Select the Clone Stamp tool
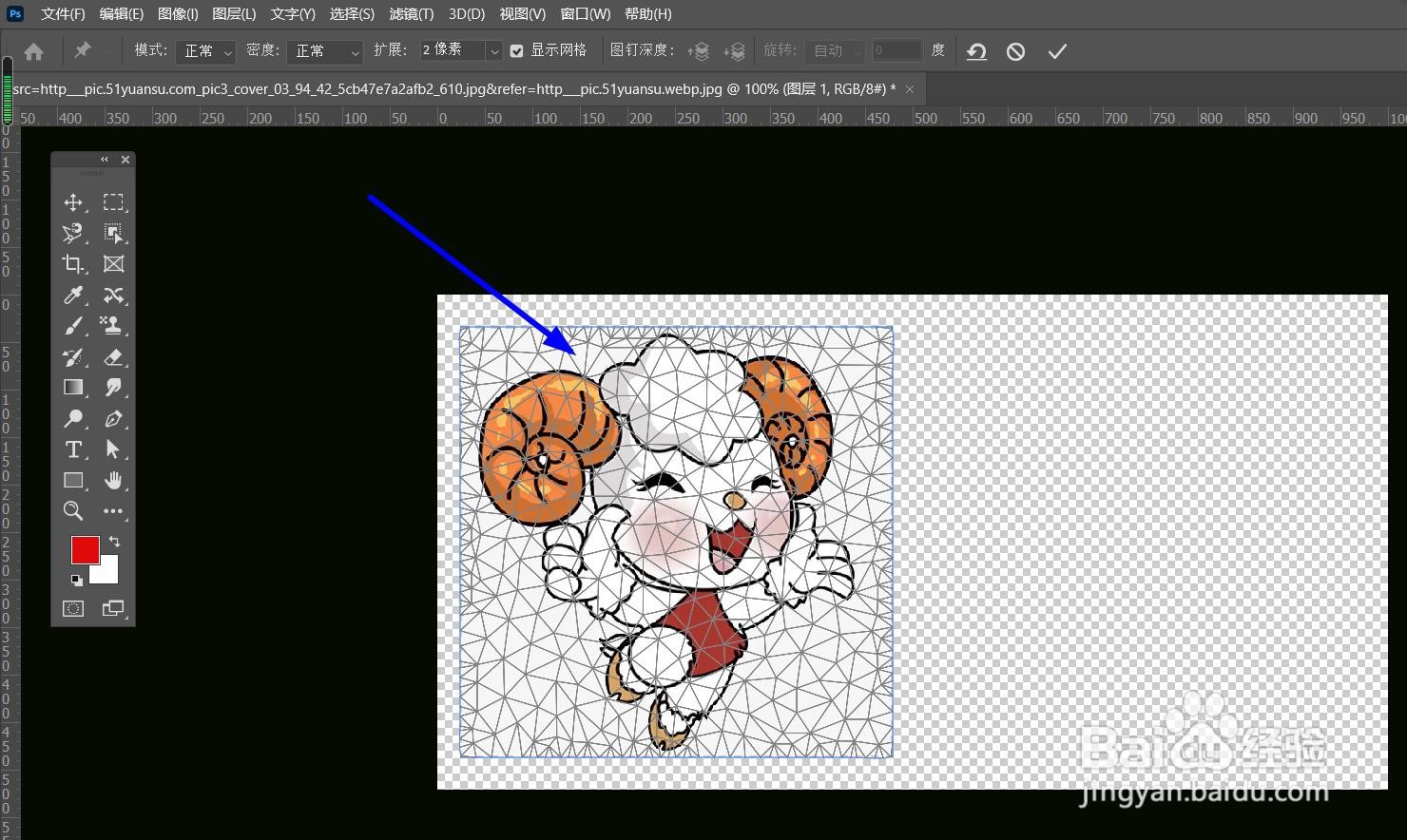 (x=113, y=326)
